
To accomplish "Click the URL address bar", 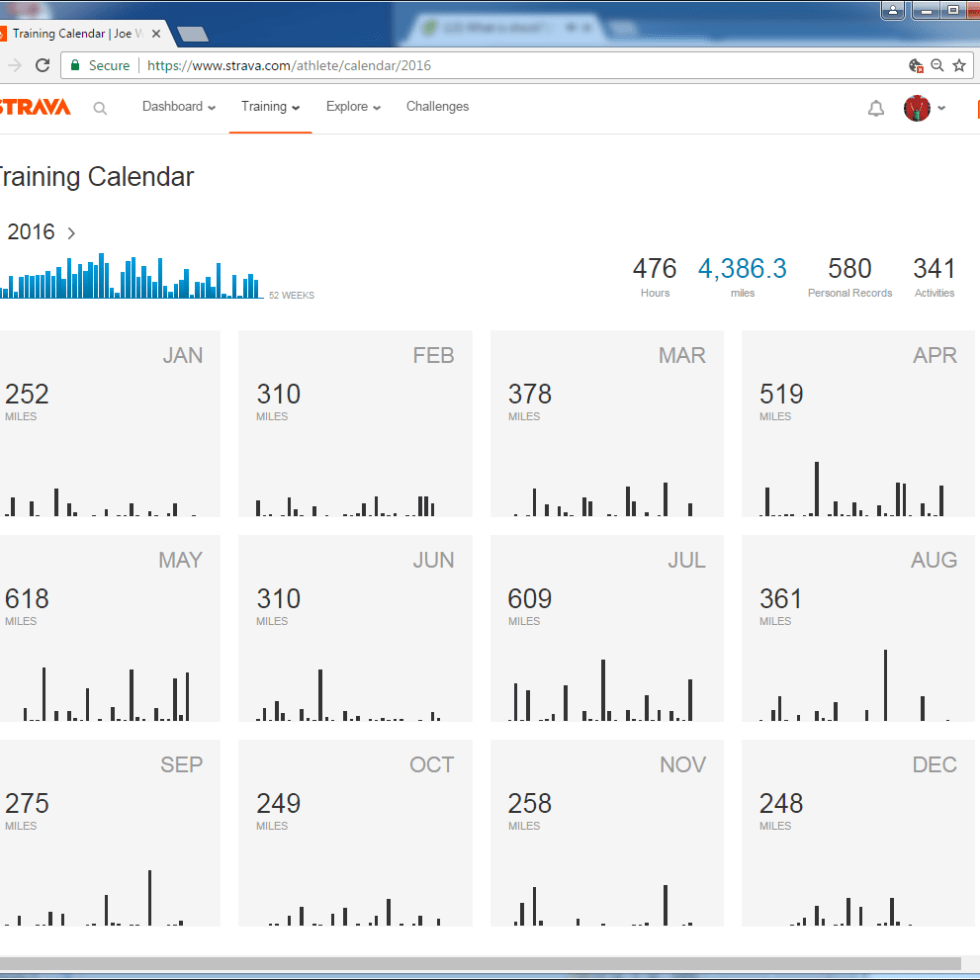I will pyautogui.click(x=500, y=65).
